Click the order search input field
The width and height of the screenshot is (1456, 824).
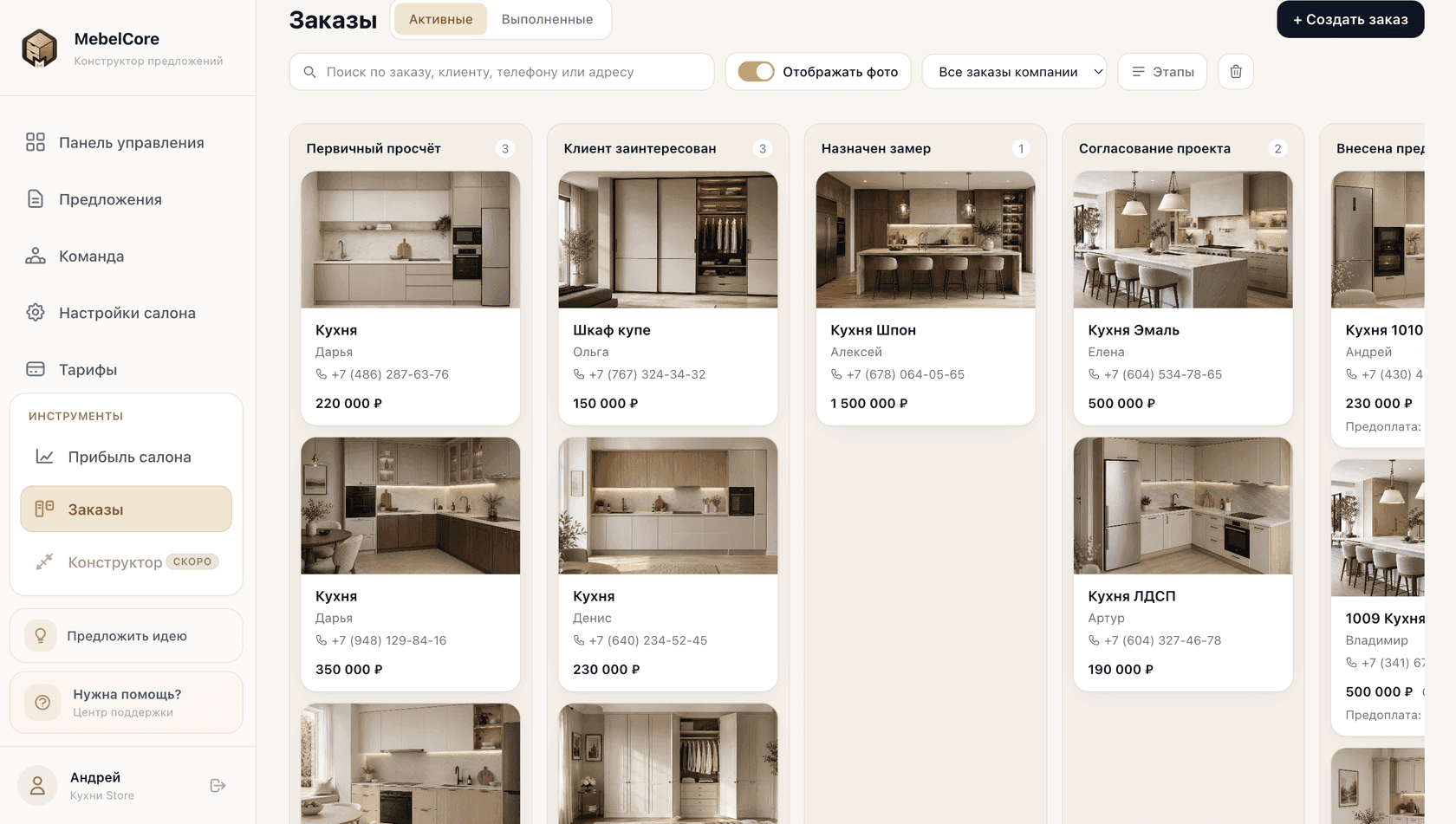(502, 72)
